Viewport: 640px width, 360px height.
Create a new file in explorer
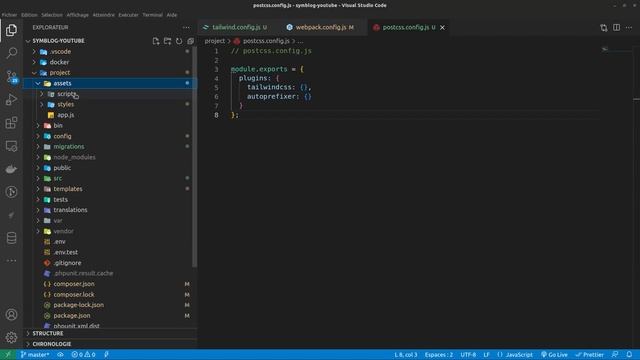pos(156,41)
